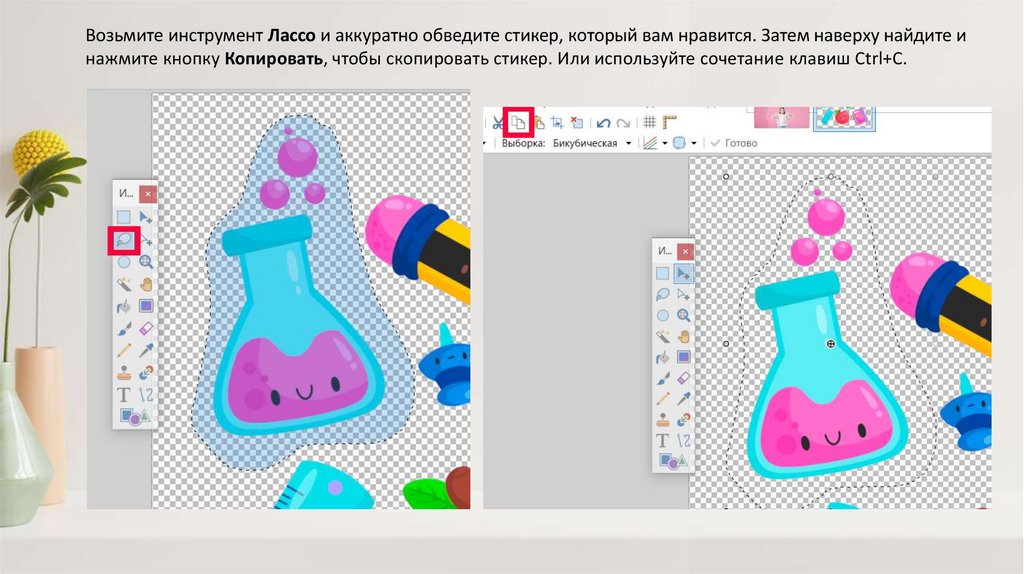1024x574 pixels.
Task: Click the Deselect icon with red X
Action: point(577,123)
